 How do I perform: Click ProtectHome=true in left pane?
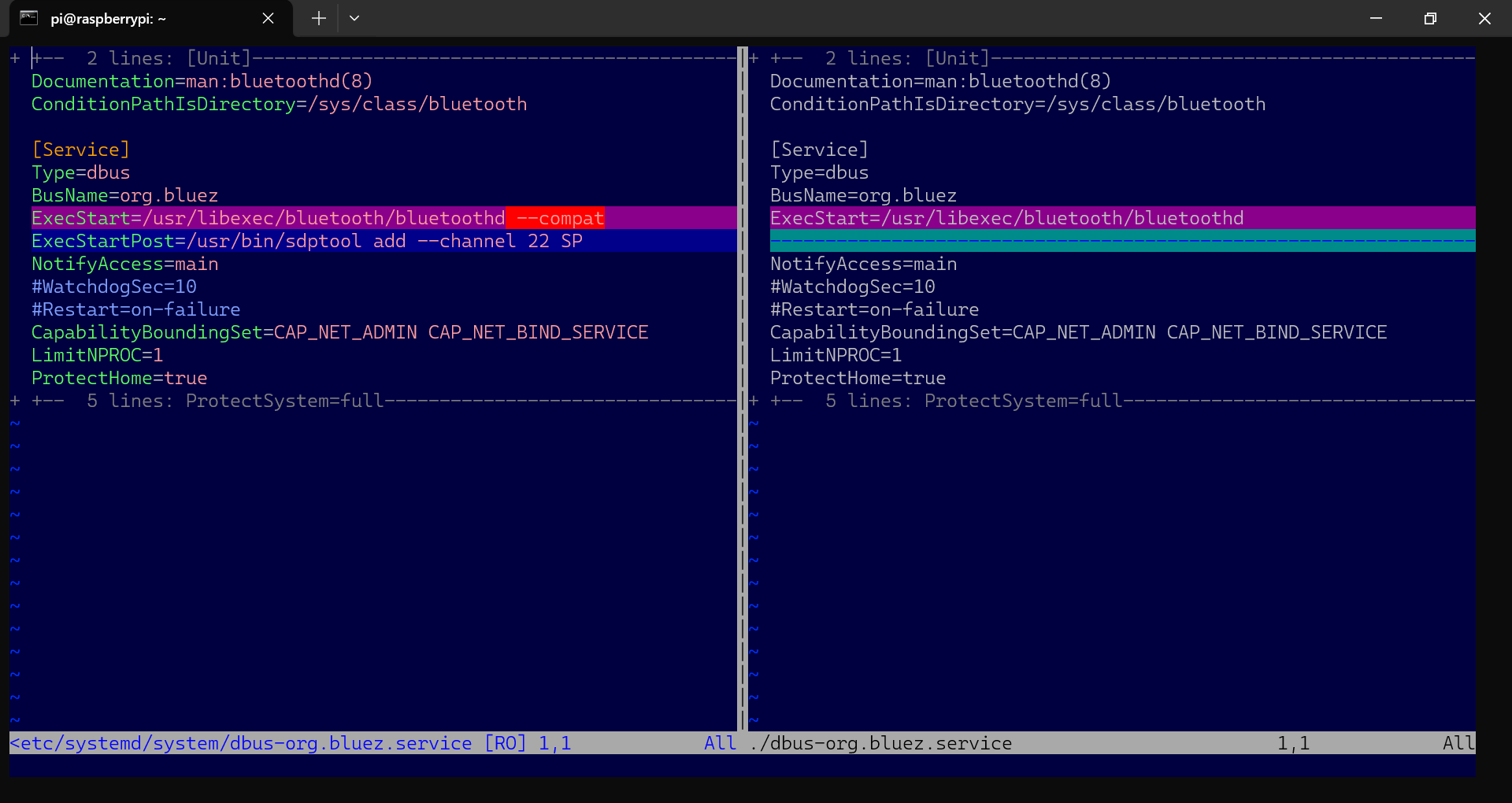click(119, 378)
